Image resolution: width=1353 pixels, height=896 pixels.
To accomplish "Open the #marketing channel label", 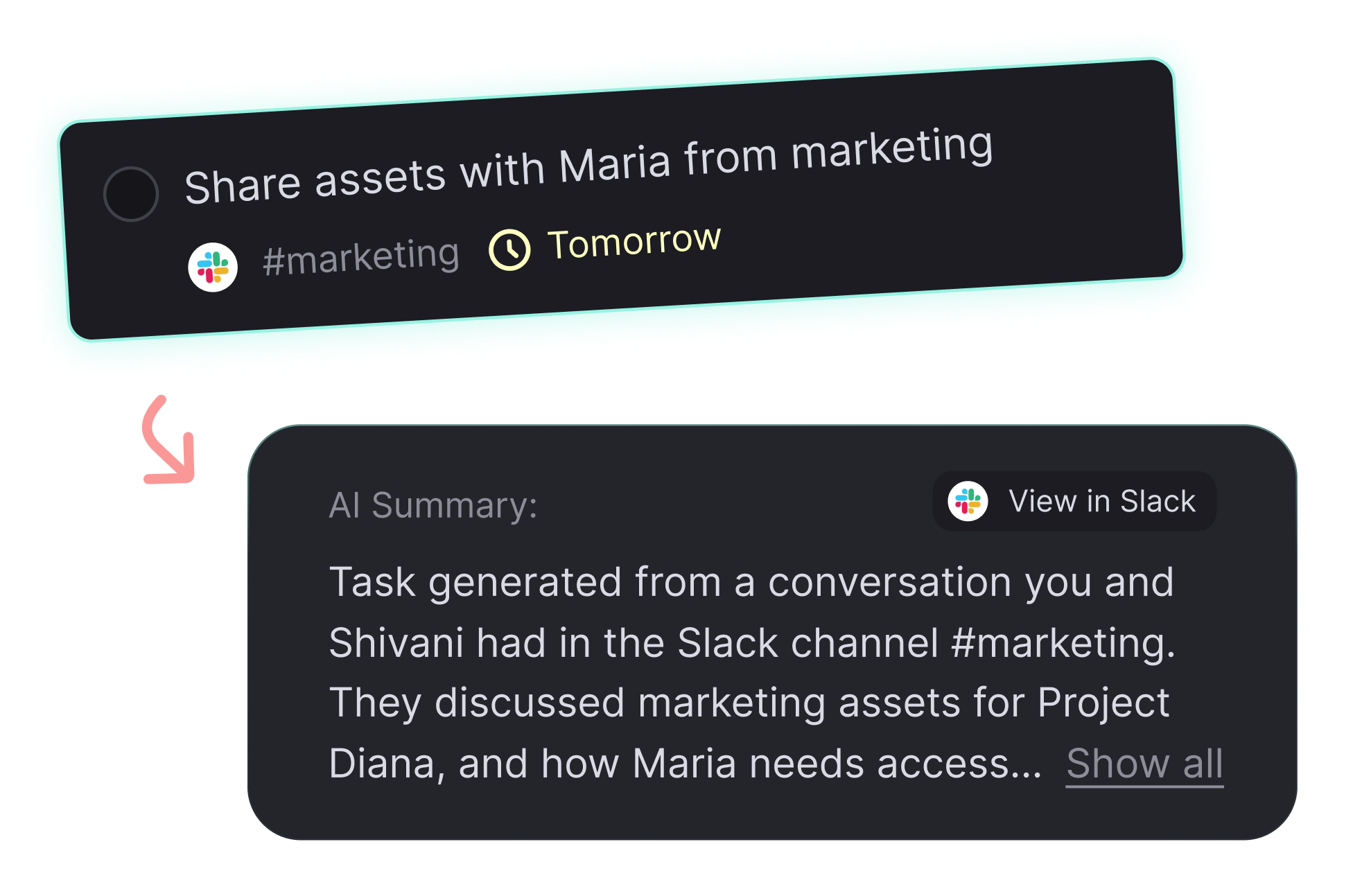I will (x=361, y=257).
